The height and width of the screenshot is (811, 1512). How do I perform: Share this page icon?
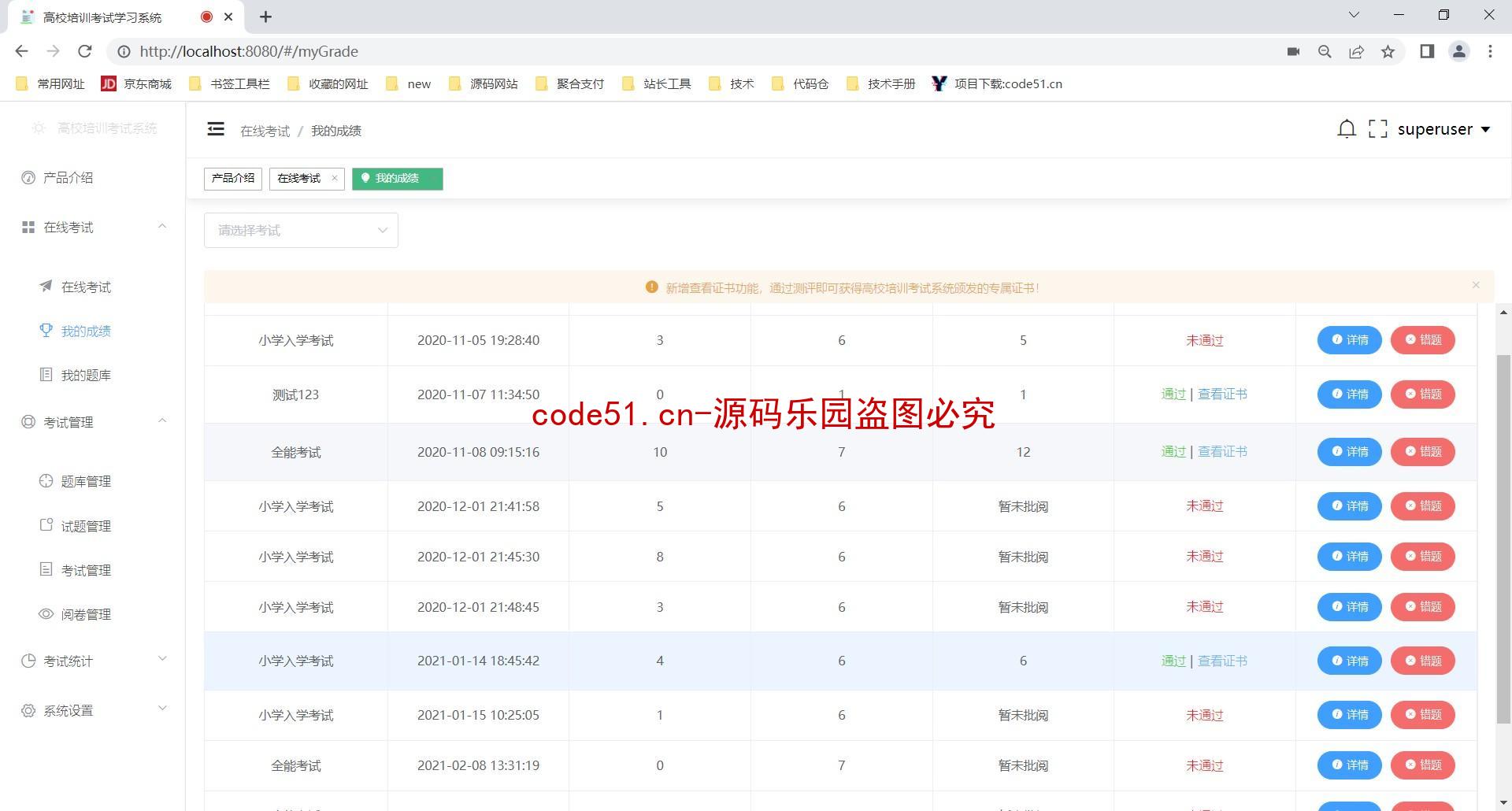pyautogui.click(x=1356, y=51)
